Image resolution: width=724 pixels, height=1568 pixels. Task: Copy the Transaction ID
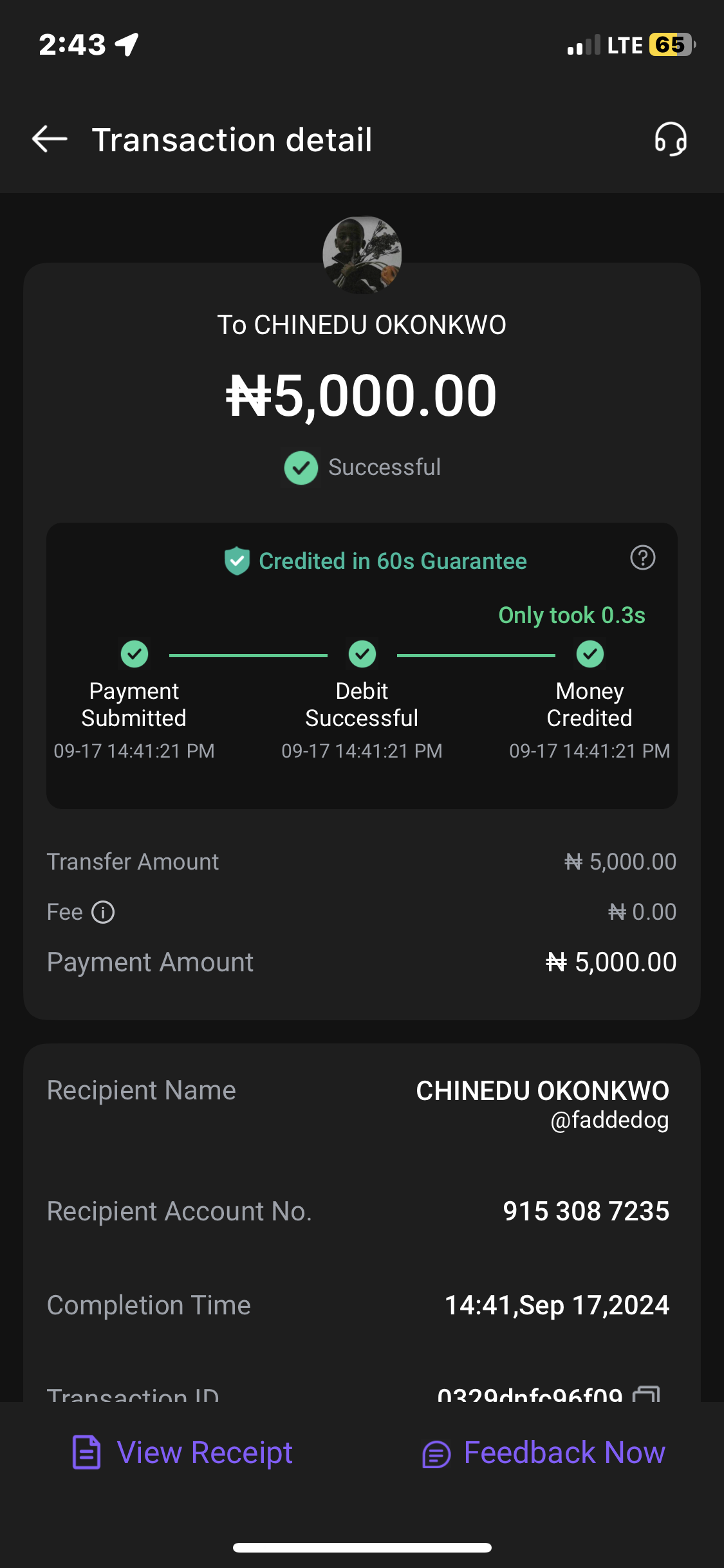coord(647,1394)
